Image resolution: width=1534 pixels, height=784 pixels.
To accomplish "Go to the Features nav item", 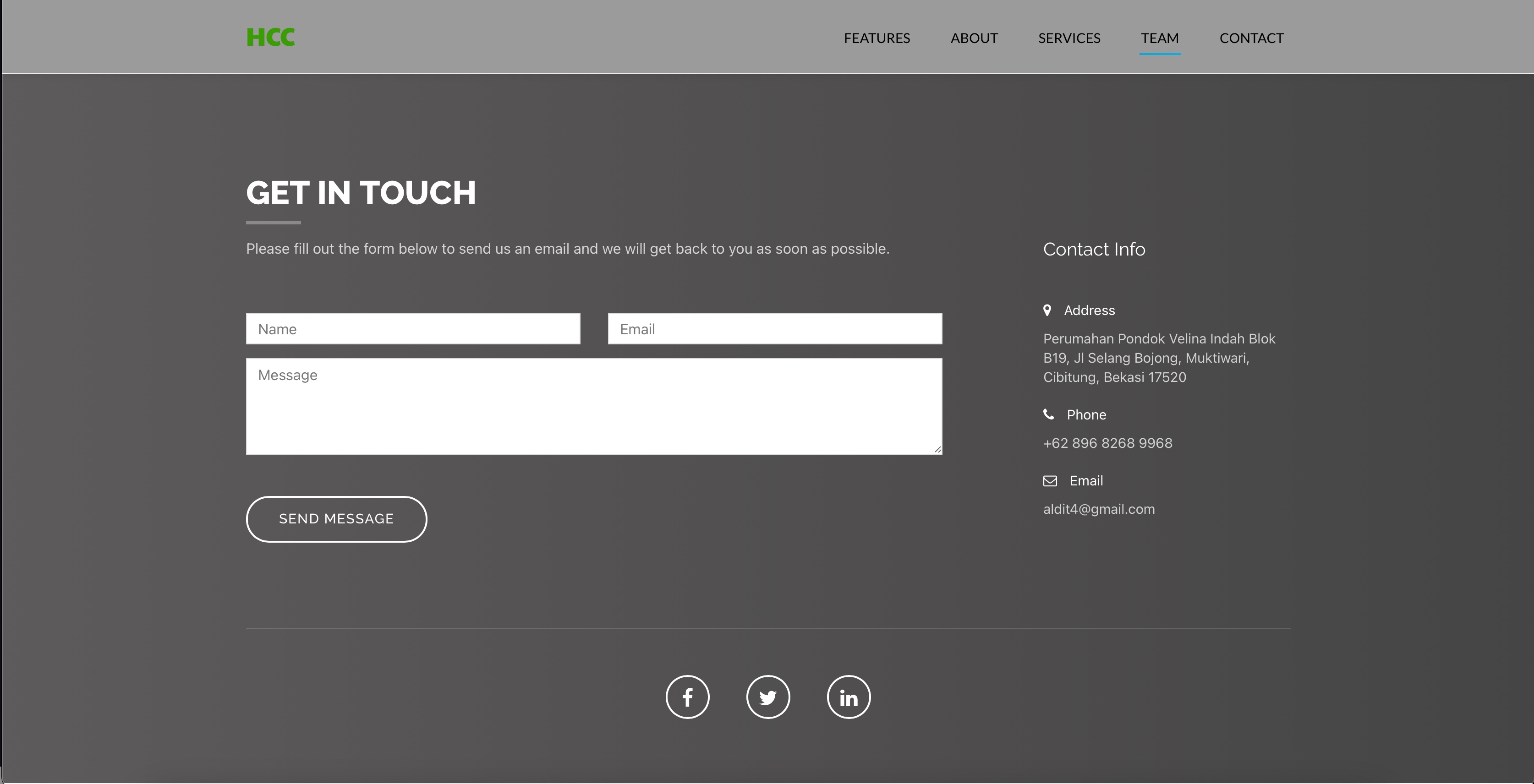I will pos(877,38).
